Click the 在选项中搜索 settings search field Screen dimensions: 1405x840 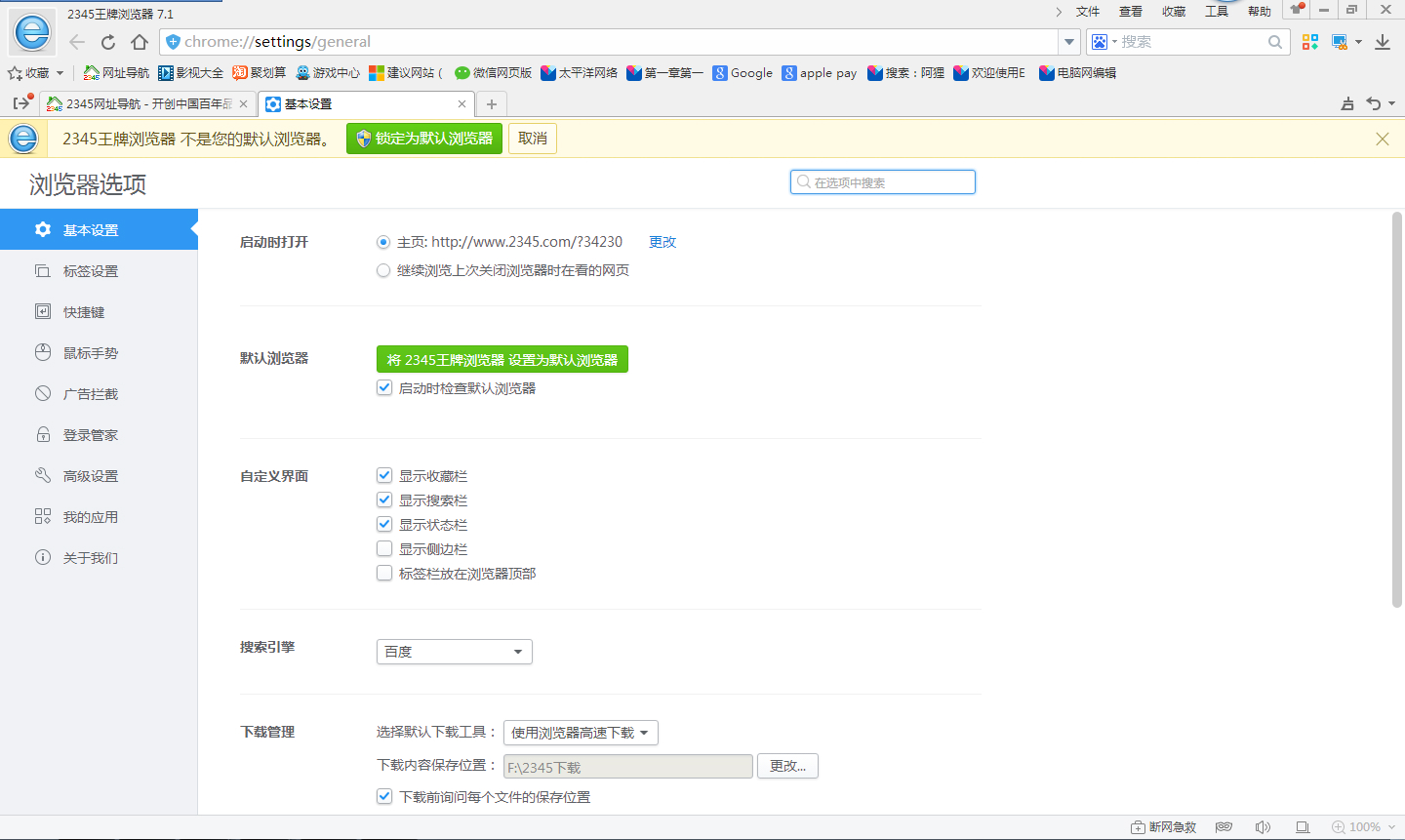click(883, 182)
